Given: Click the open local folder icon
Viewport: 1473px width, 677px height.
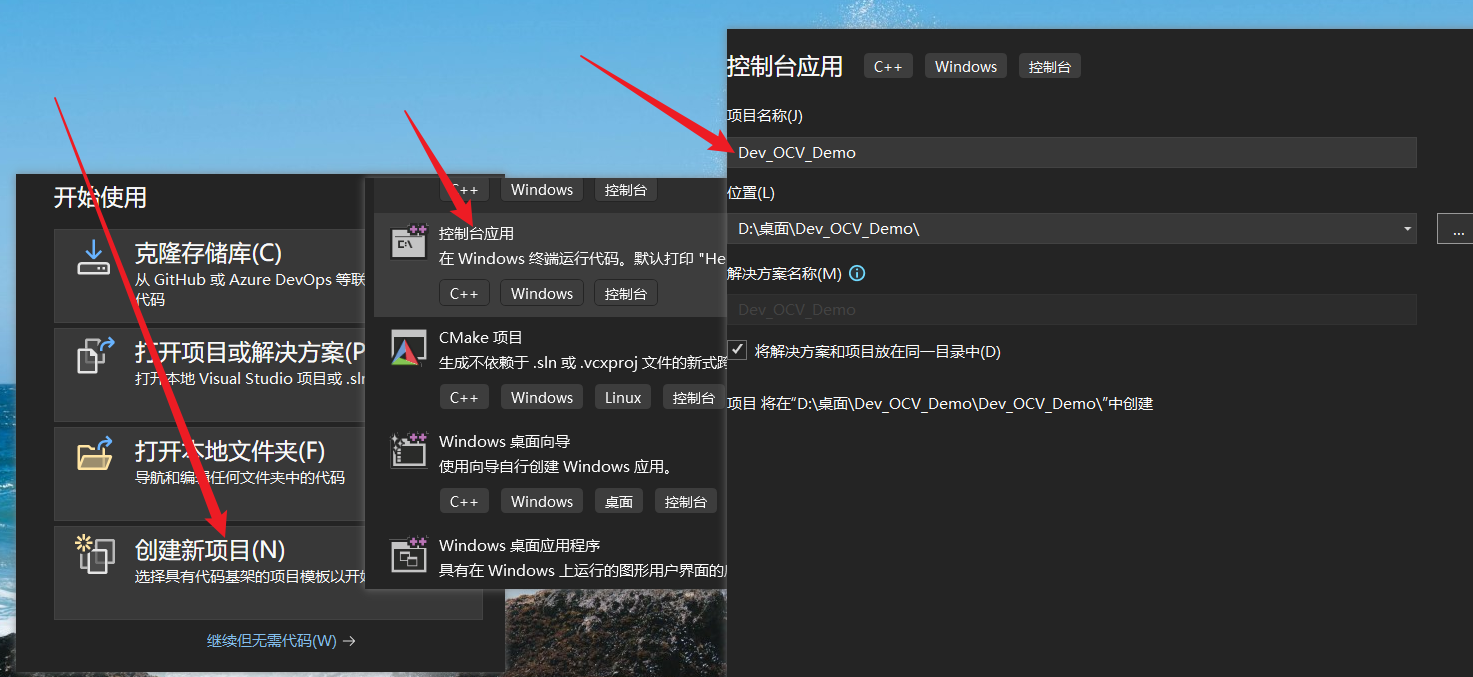Looking at the screenshot, I should coord(96,453).
